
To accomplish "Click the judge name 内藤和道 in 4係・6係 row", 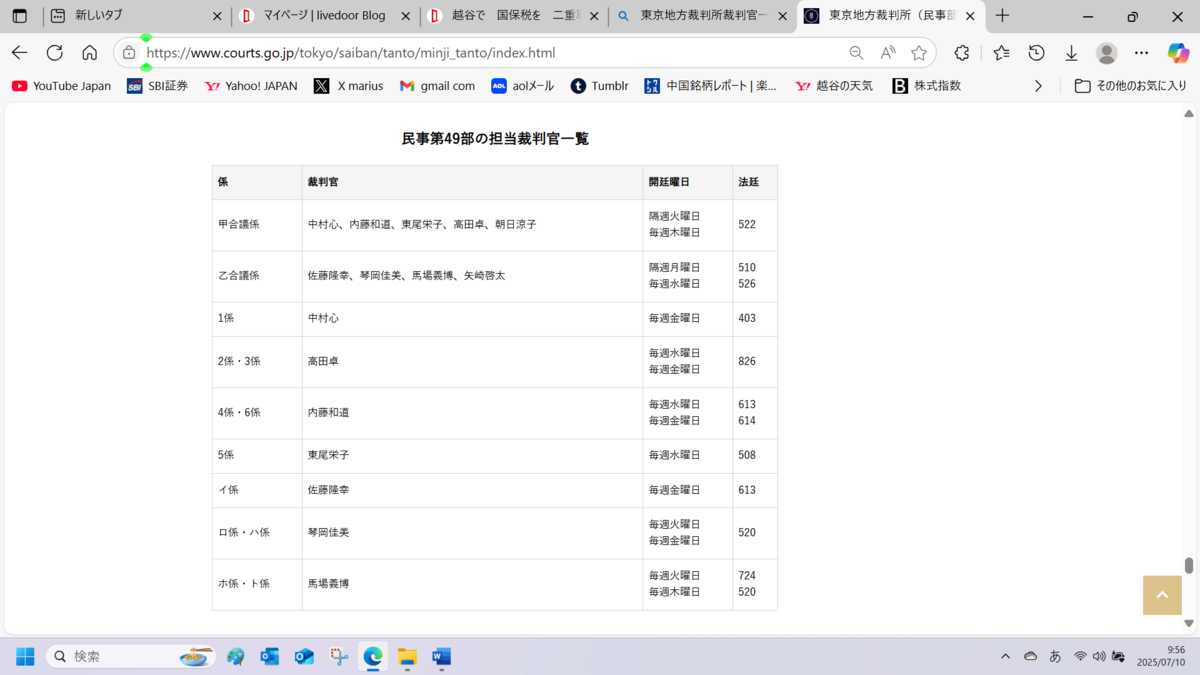I will [x=328, y=413].
